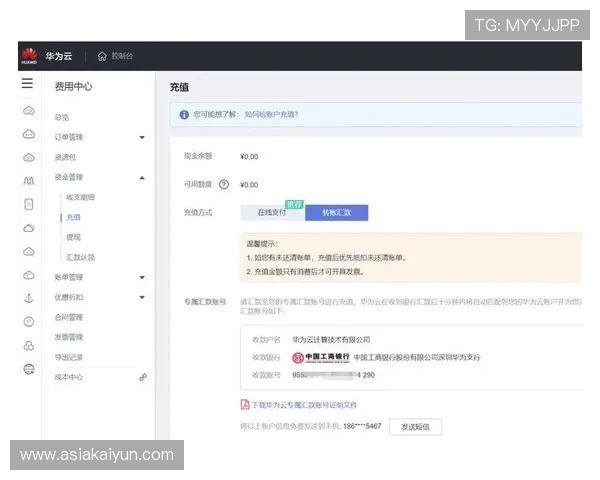Collapse the 资金管理 arrow

(x=142, y=178)
